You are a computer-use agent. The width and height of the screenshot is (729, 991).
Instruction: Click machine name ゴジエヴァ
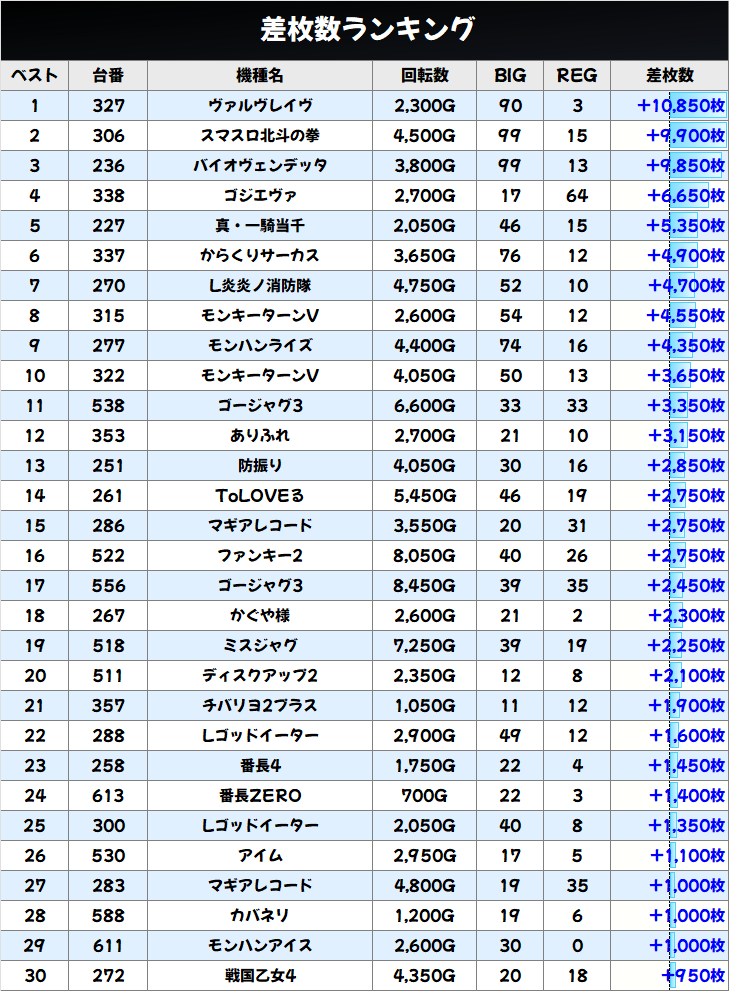coord(260,195)
